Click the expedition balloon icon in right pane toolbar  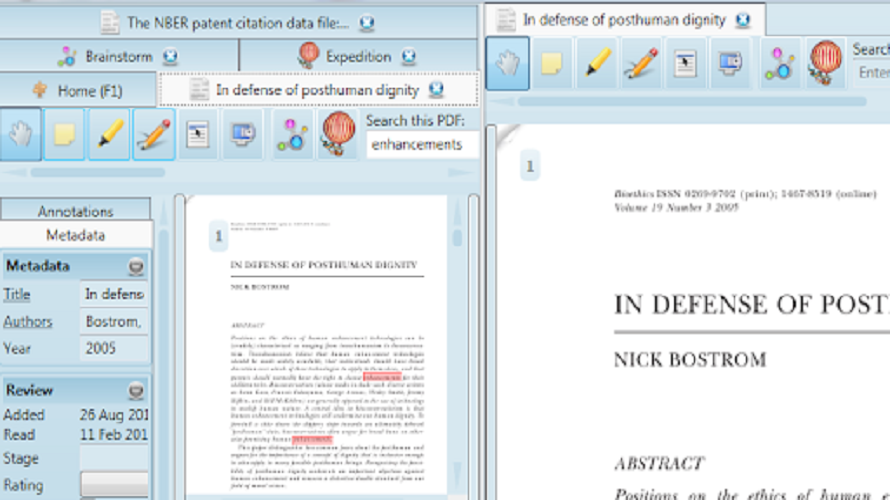tap(825, 63)
